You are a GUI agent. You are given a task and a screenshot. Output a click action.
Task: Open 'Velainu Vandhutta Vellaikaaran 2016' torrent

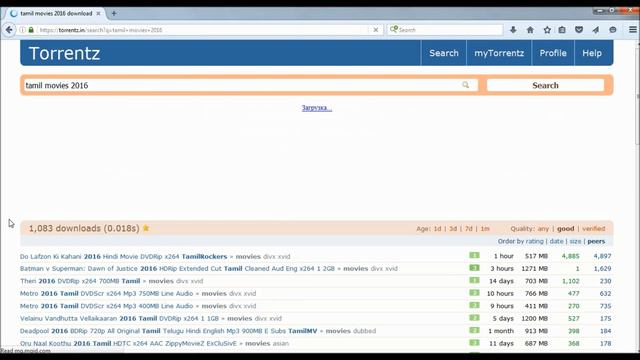coord(119,318)
